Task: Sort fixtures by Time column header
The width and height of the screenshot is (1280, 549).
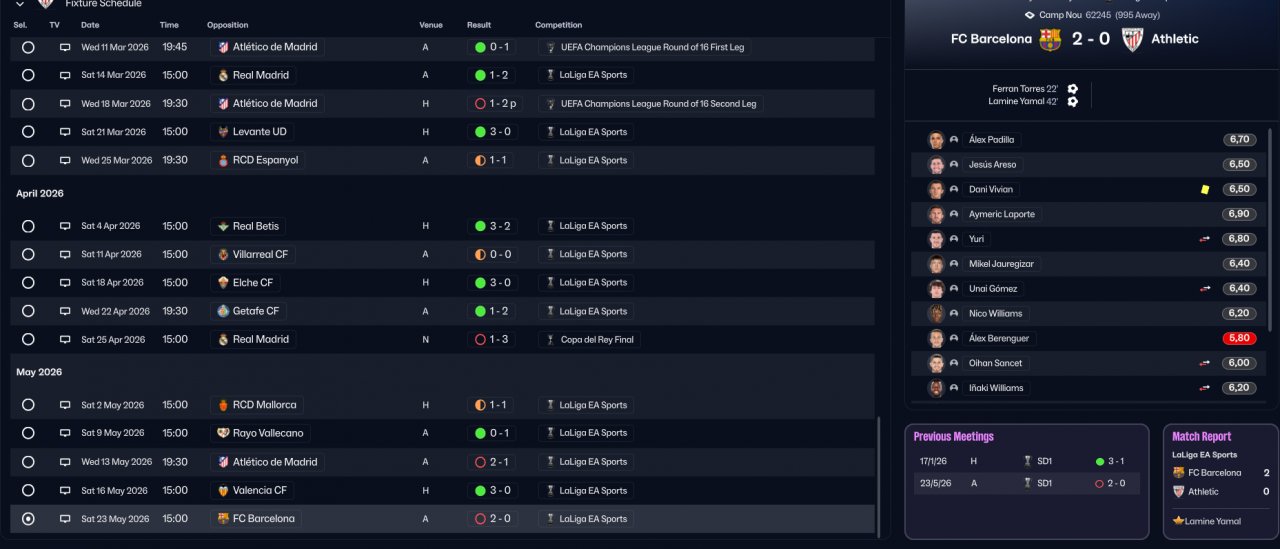Action: [169, 25]
